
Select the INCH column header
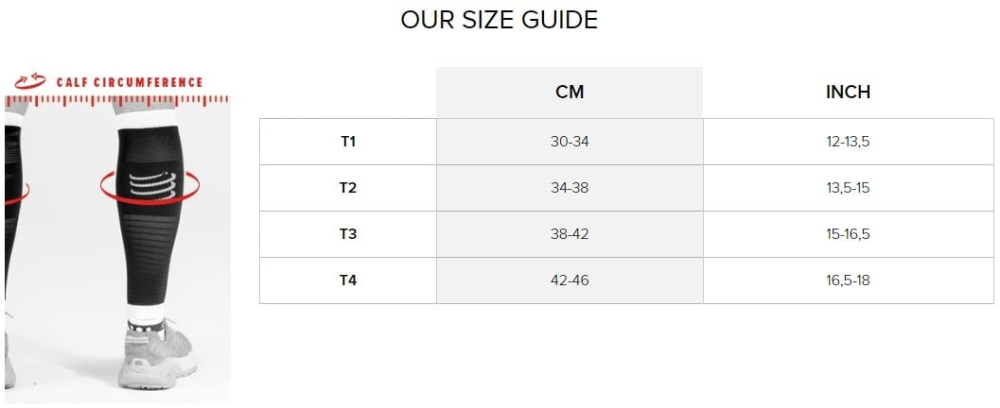(x=848, y=92)
